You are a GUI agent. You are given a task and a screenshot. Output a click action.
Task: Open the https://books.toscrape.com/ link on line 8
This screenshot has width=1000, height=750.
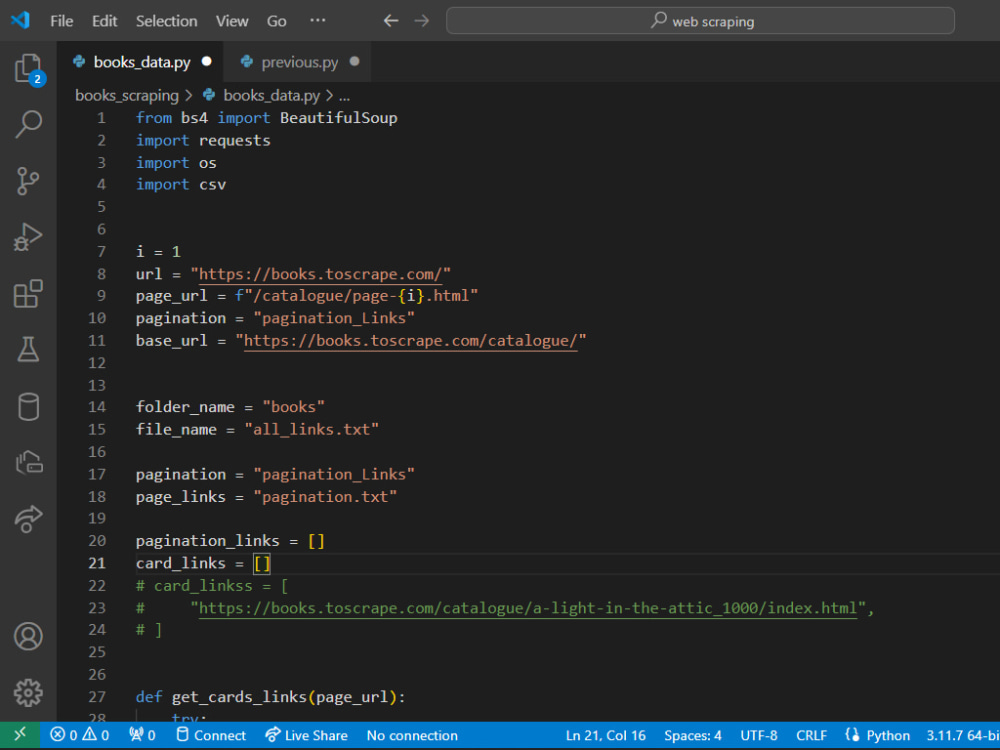tap(320, 274)
